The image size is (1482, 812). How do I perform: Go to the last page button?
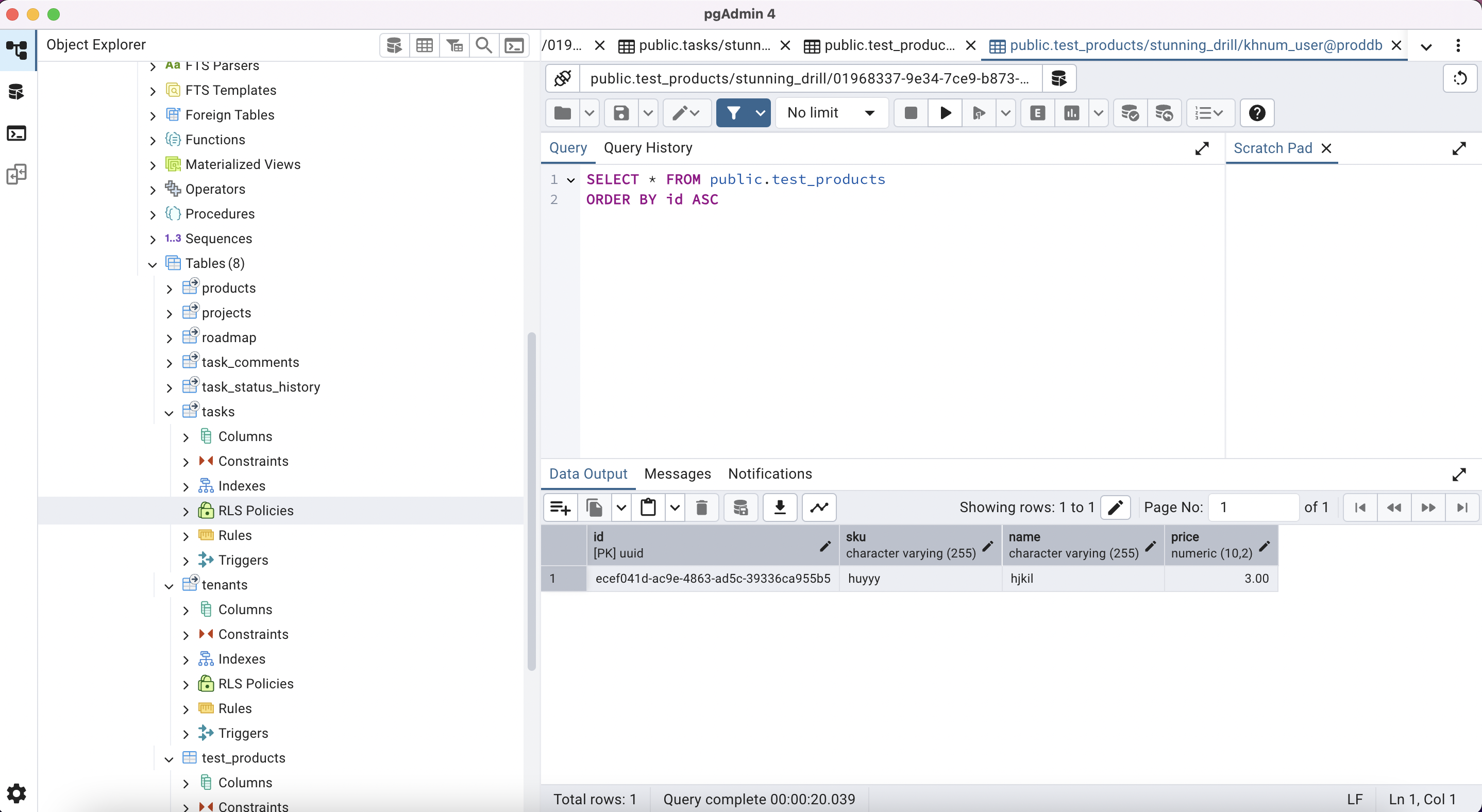[1462, 507]
